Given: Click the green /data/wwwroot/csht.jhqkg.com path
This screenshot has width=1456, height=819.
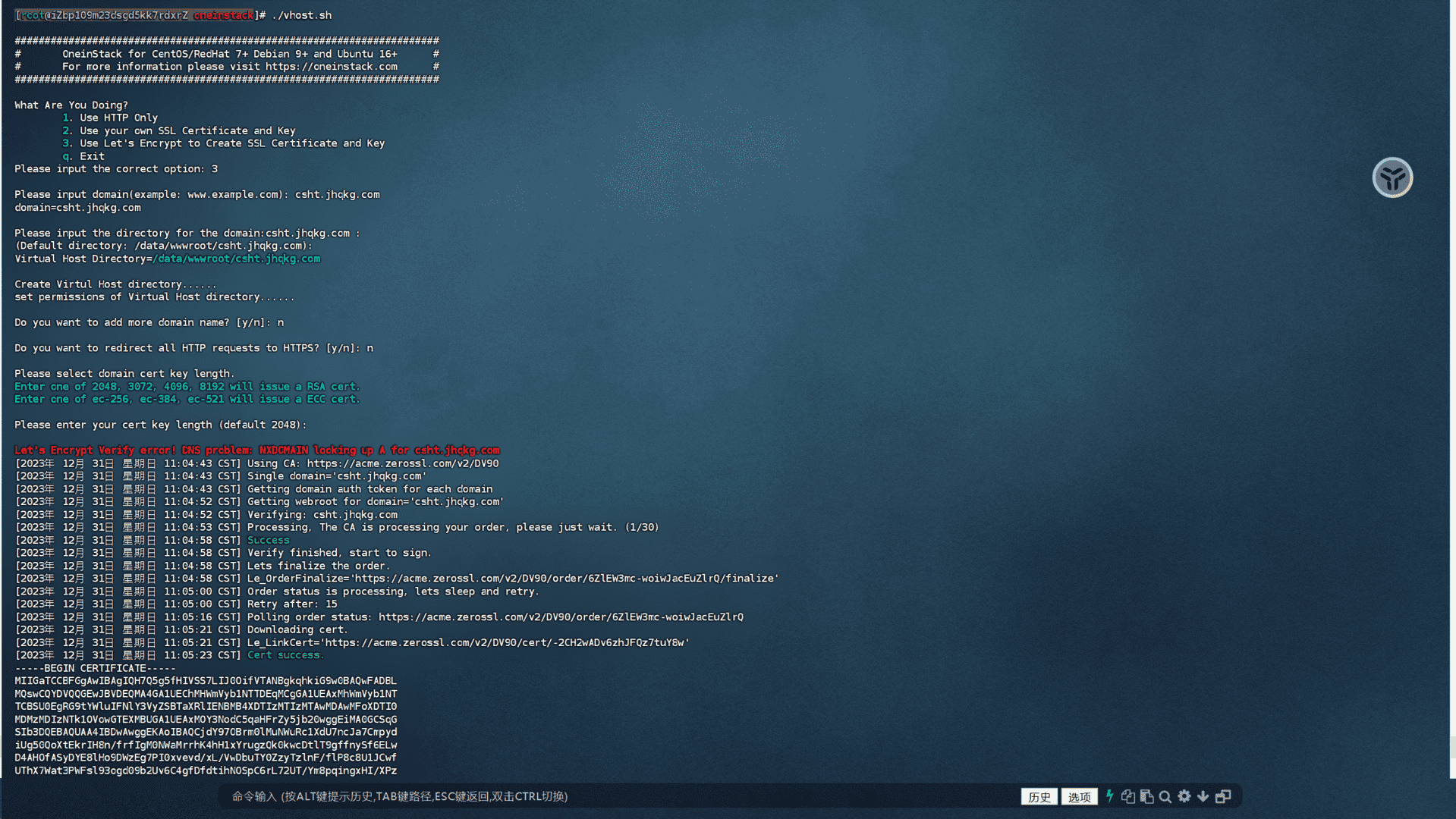Looking at the screenshot, I should click(237, 259).
